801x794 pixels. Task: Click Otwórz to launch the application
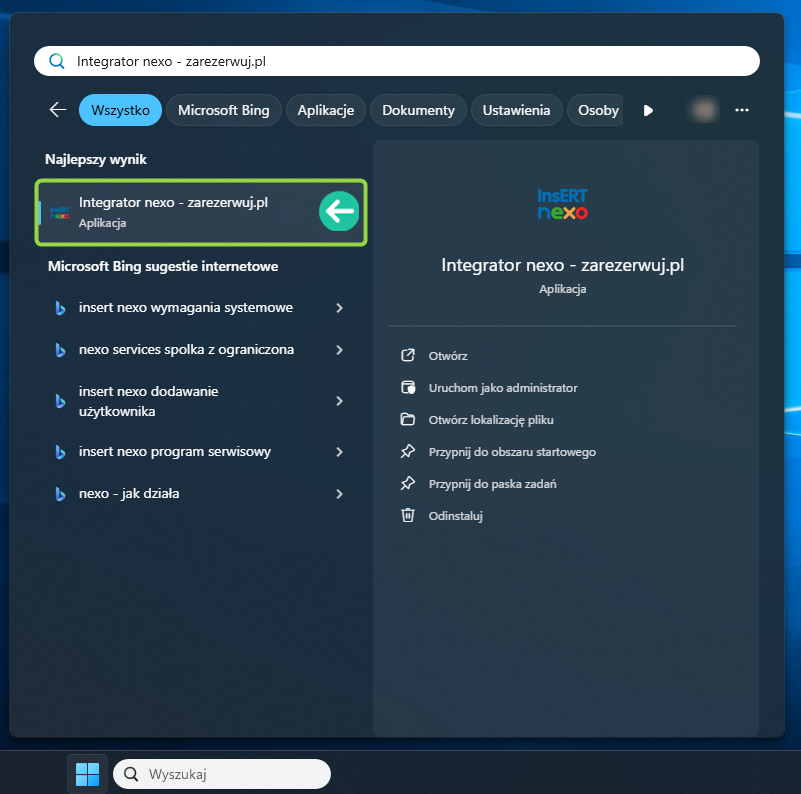[447, 356]
